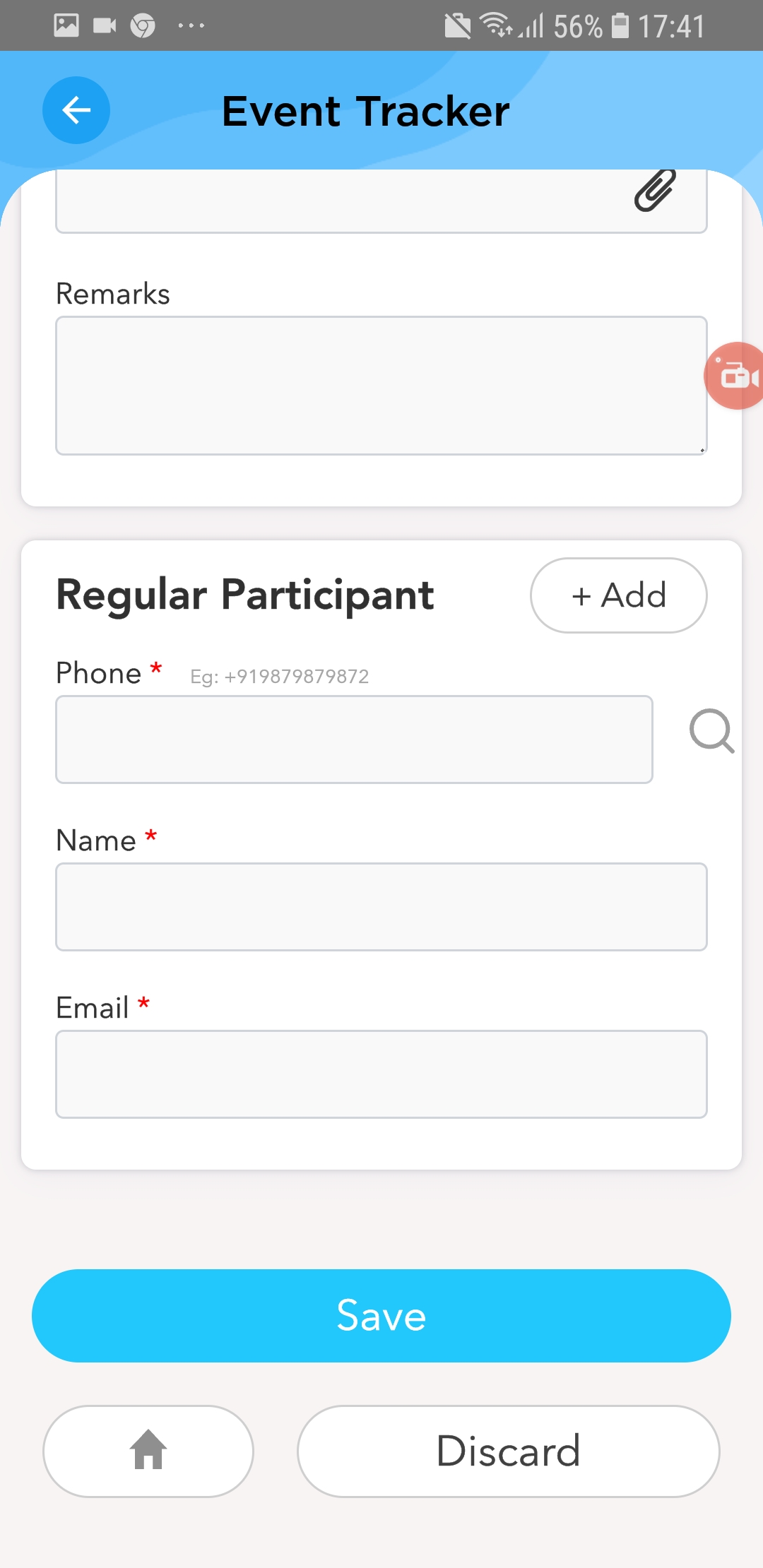Tap the red screen recorder bubble
Image resolution: width=763 pixels, height=1568 pixels.
coord(735,376)
